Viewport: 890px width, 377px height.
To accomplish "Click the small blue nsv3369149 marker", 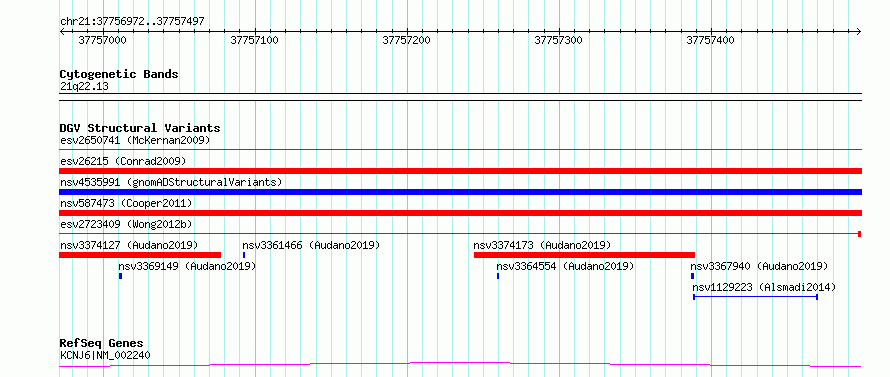I will [120, 276].
